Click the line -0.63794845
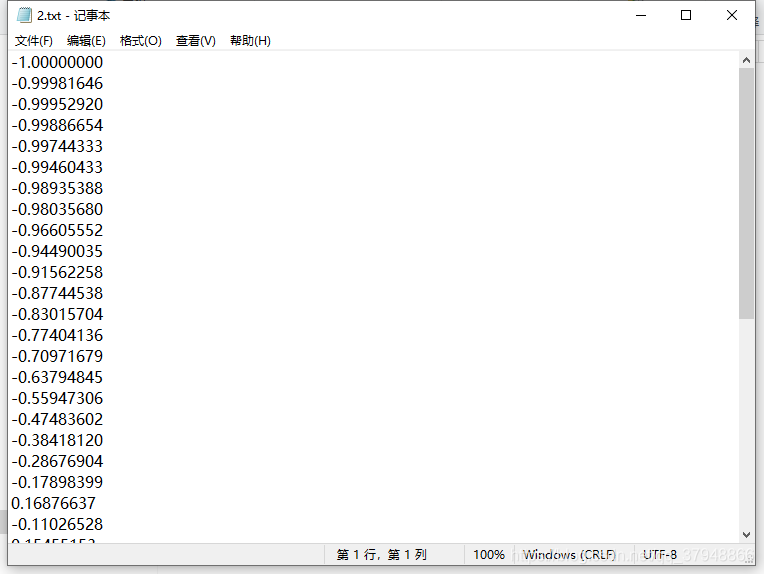 click(57, 377)
